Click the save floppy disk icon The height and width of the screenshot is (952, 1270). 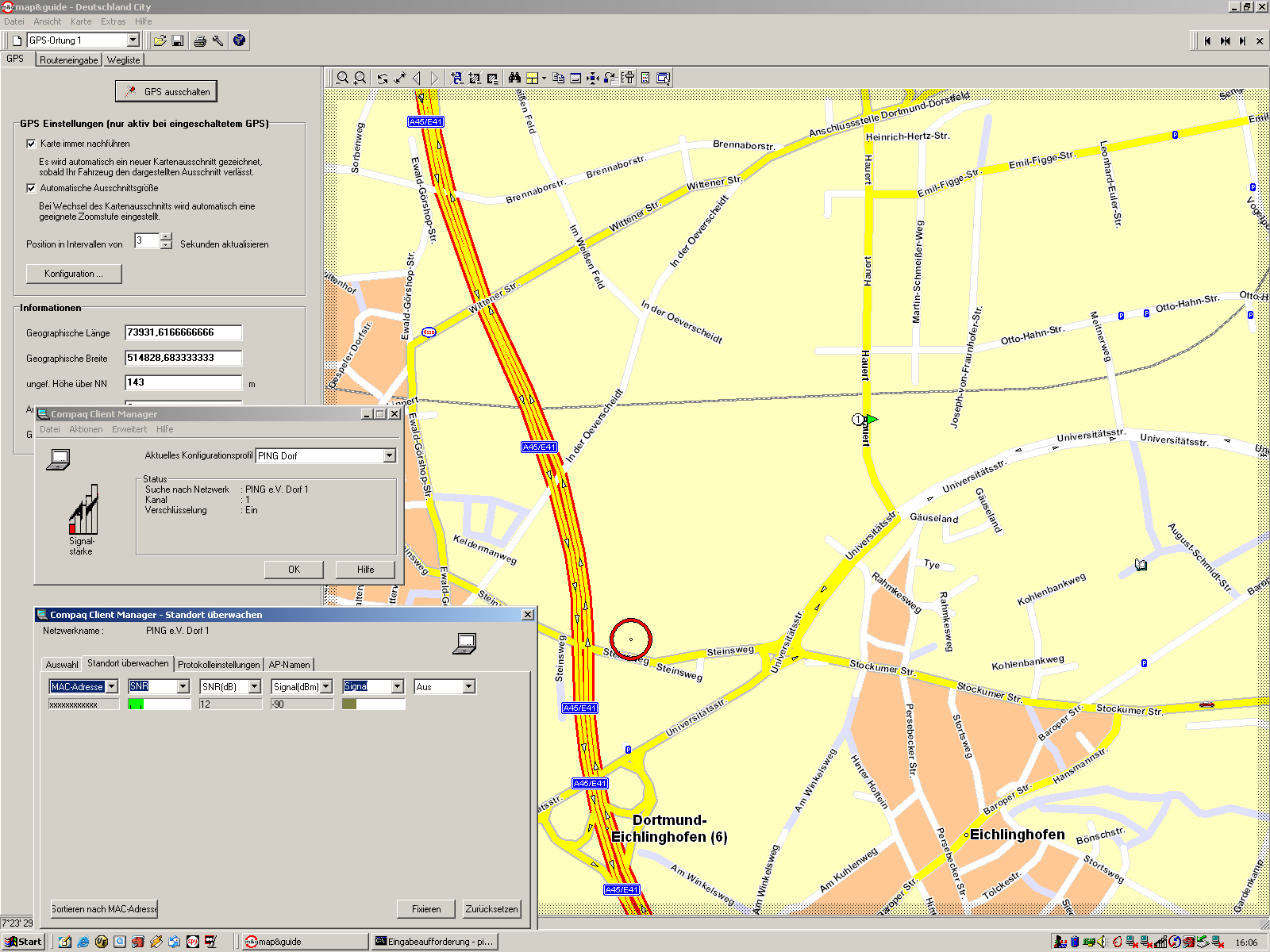(178, 40)
